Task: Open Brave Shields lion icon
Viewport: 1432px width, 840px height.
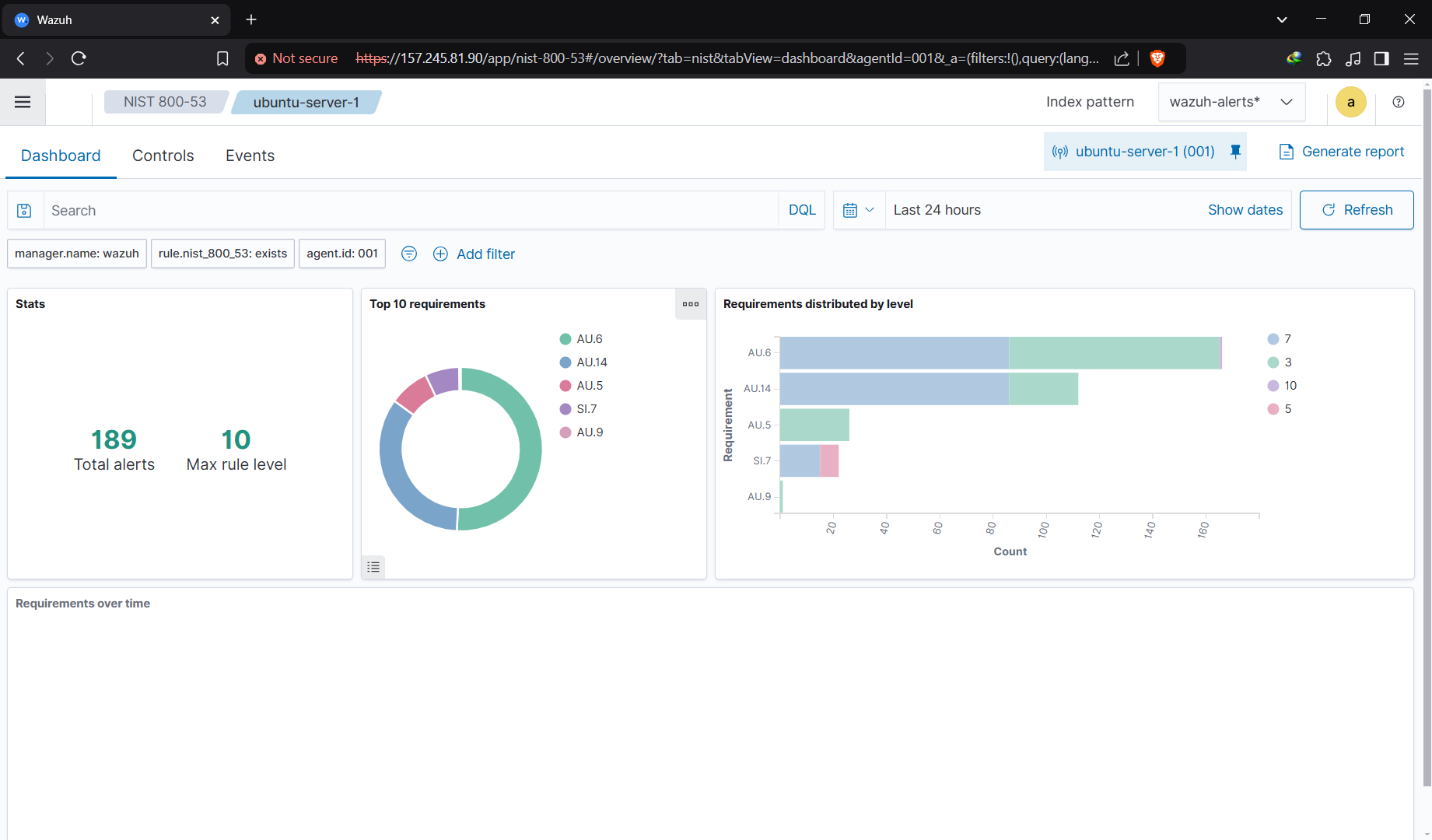Action: 1157,58
